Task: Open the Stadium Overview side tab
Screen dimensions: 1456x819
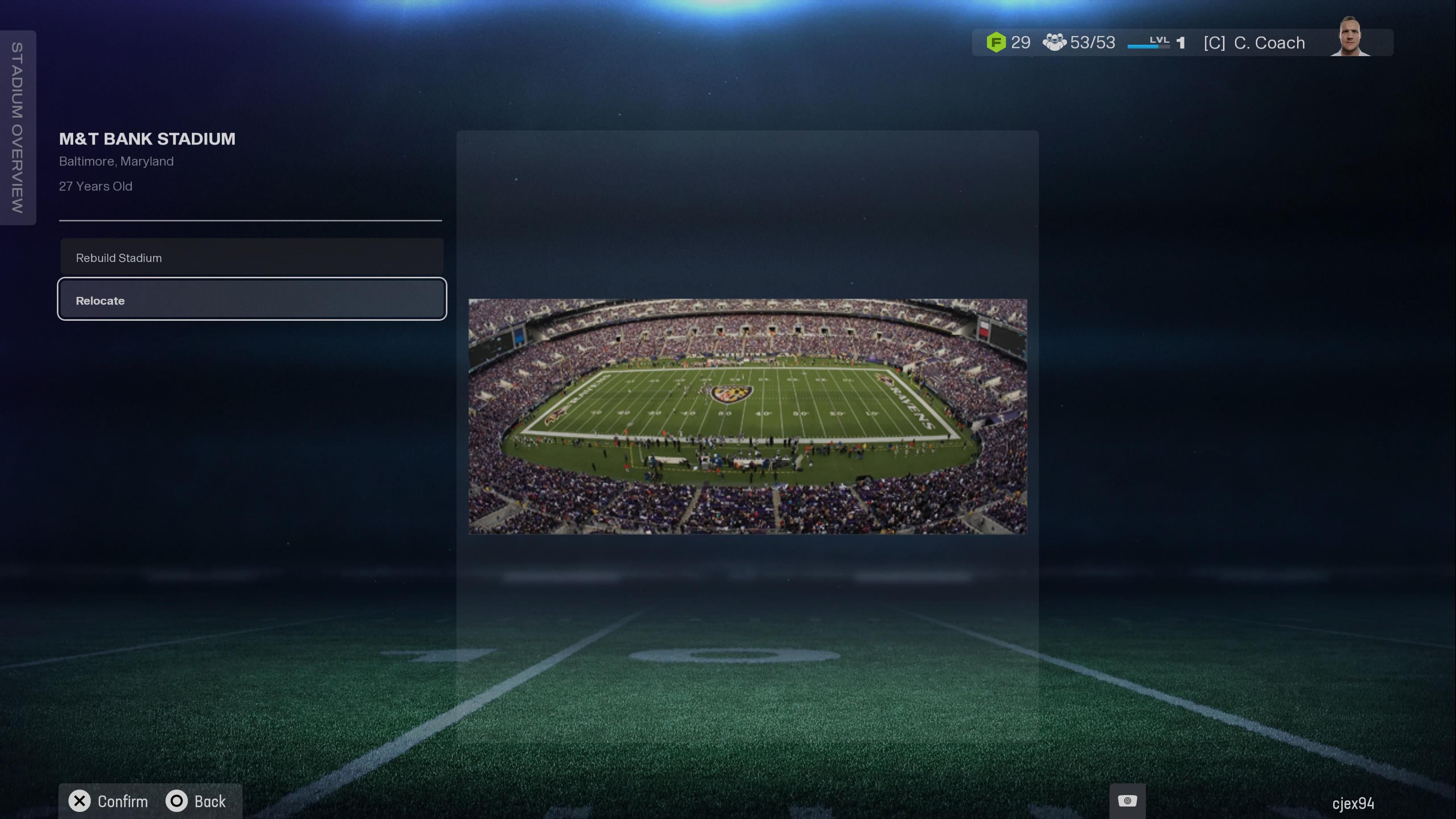Action: [x=17, y=128]
